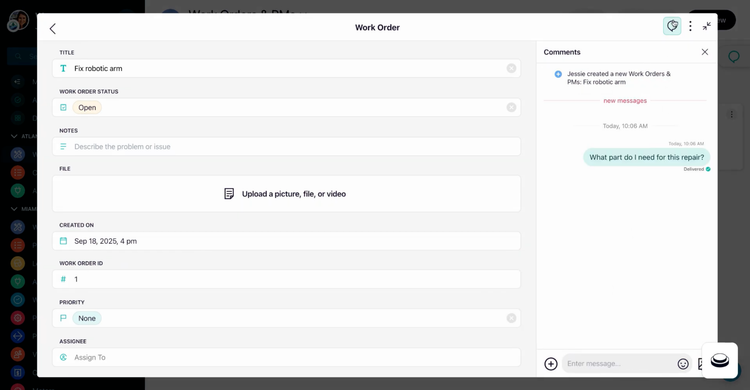
Task: Open yellow circle icon in background sidebar
Action: point(18,263)
